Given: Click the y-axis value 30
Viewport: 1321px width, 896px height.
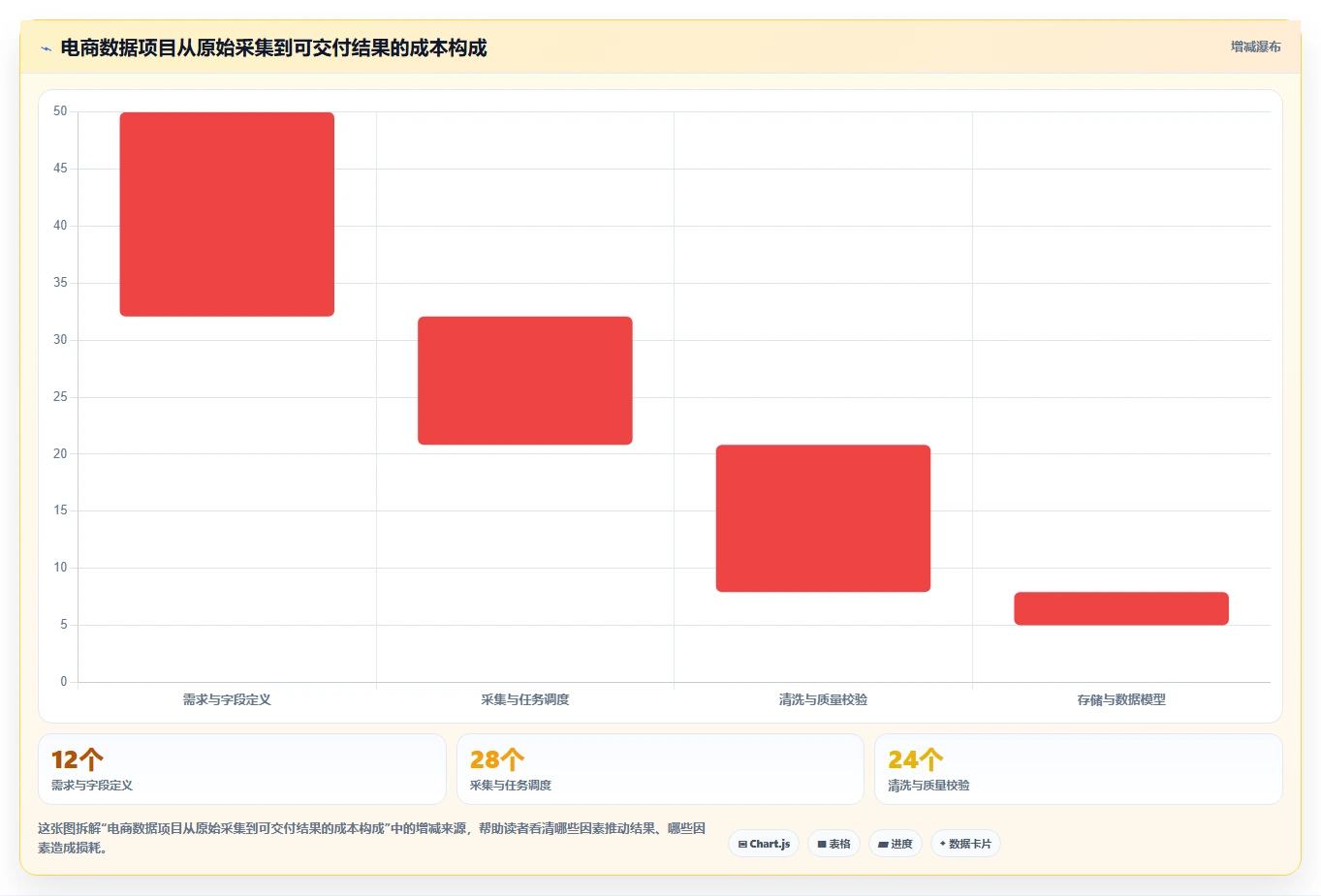Looking at the screenshot, I should [60, 340].
